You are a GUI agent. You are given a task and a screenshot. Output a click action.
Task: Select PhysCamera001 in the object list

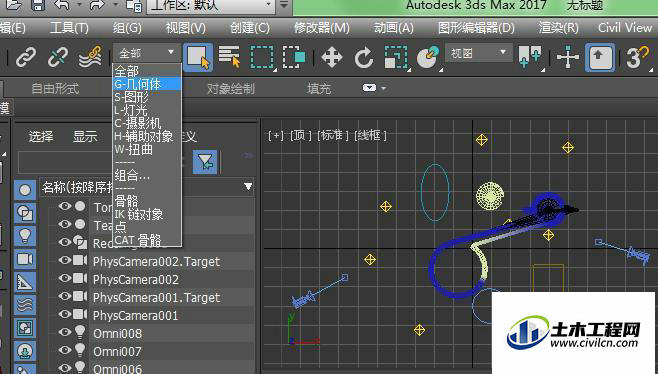pyautogui.click(x=136, y=315)
